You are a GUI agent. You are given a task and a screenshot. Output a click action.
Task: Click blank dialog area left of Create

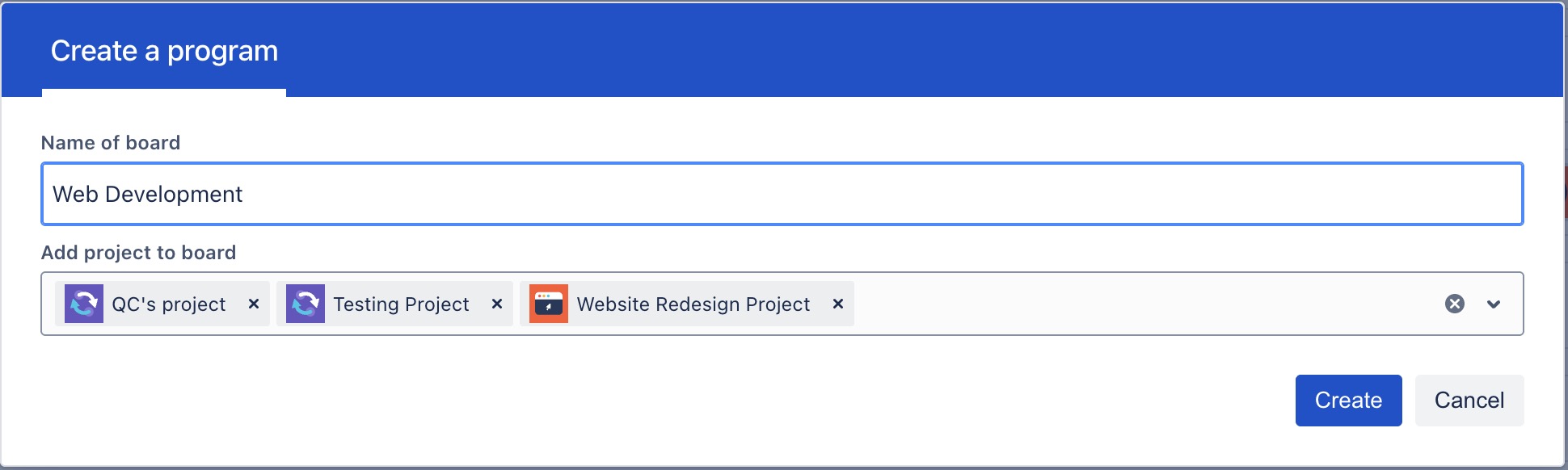pos(647,401)
